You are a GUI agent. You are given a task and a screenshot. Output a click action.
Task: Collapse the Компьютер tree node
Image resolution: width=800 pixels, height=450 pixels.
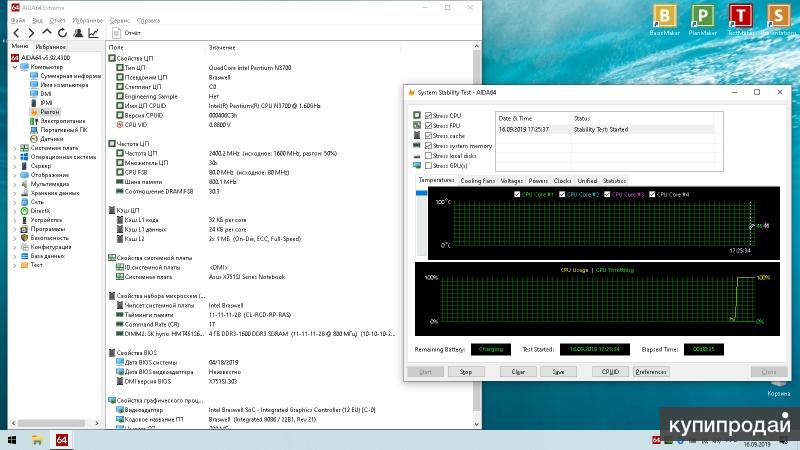tap(15, 67)
